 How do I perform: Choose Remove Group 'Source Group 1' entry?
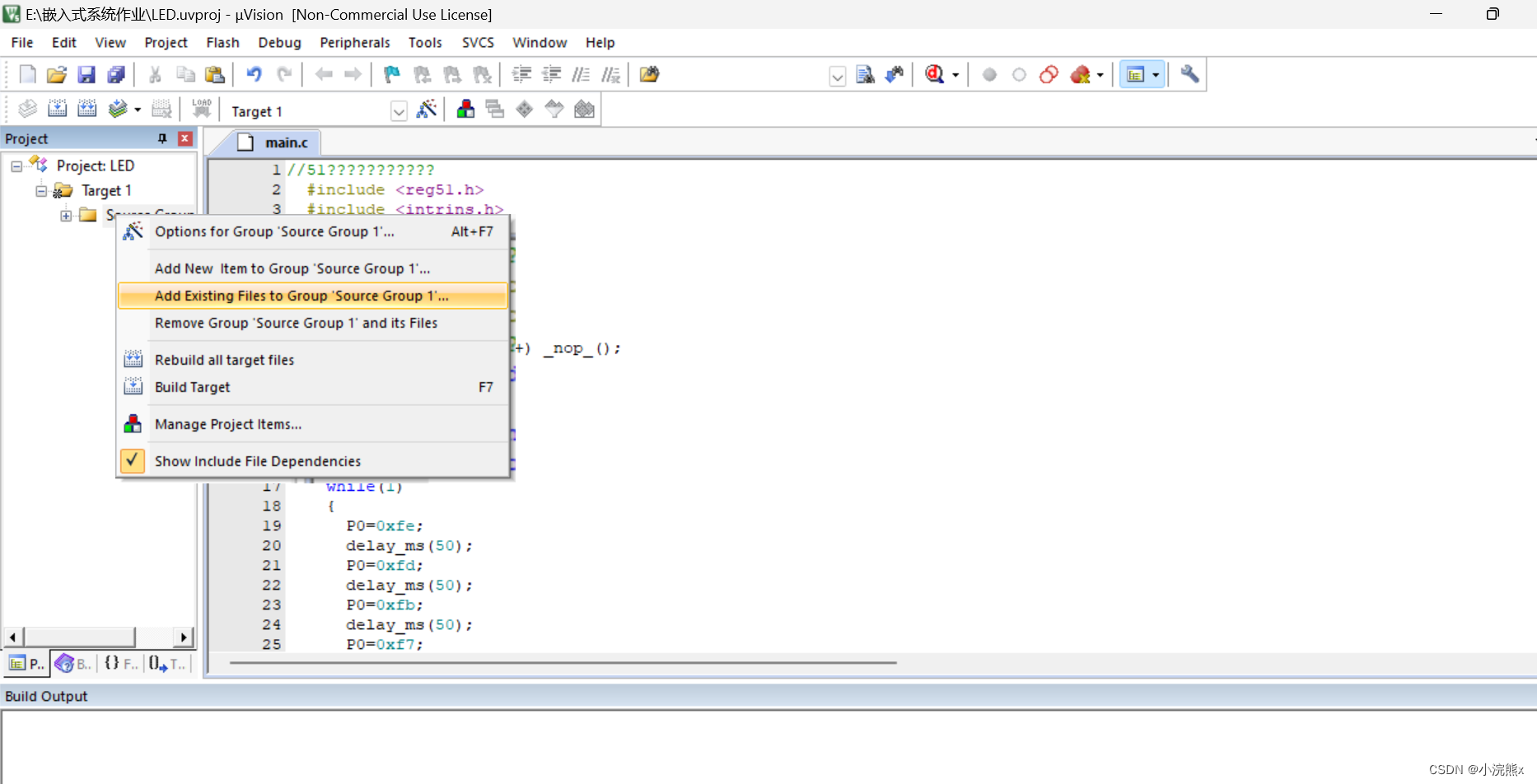click(x=313, y=323)
